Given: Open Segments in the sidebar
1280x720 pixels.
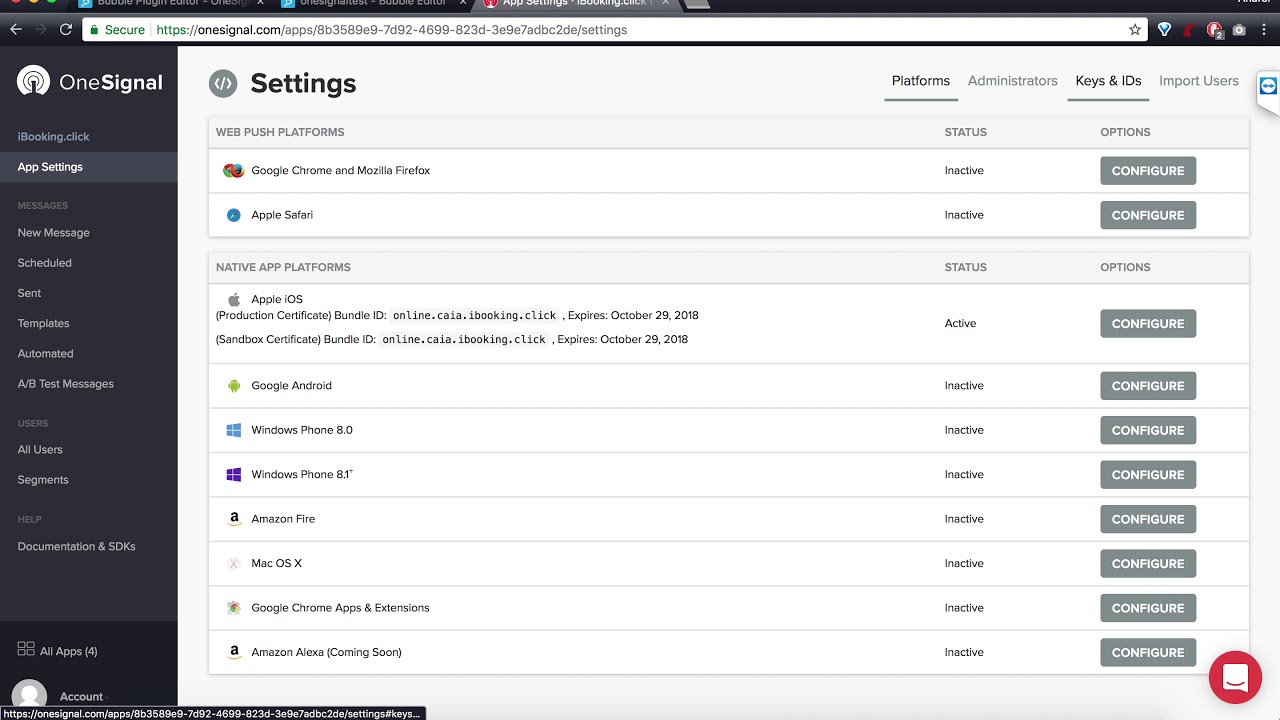Looking at the screenshot, I should click(x=43, y=480).
